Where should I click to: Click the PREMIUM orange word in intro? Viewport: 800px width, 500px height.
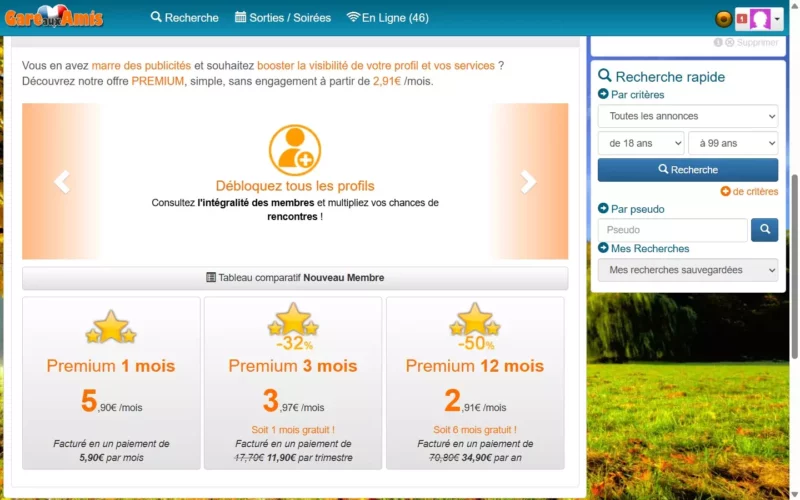tap(158, 81)
